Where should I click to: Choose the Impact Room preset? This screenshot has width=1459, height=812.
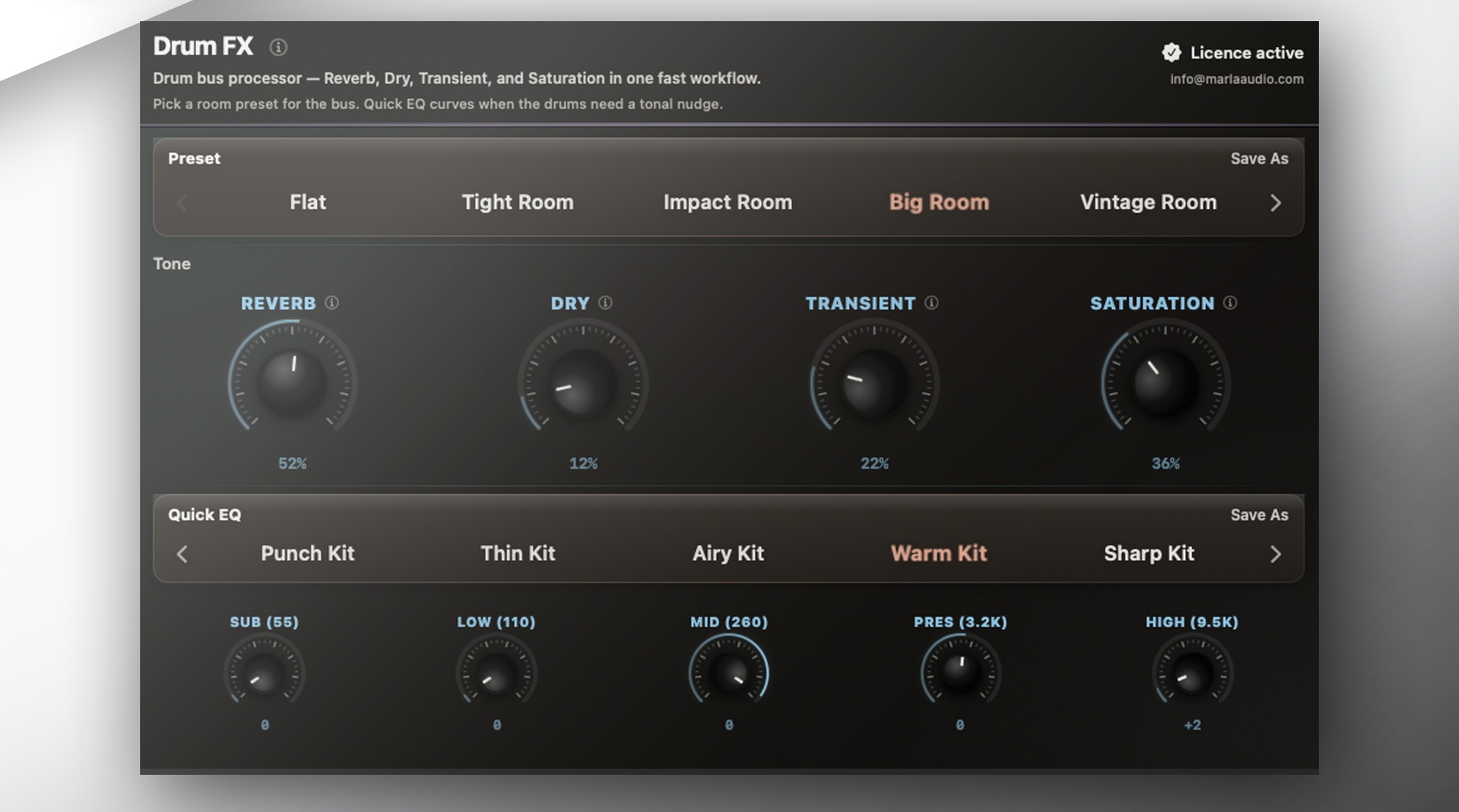click(x=728, y=202)
